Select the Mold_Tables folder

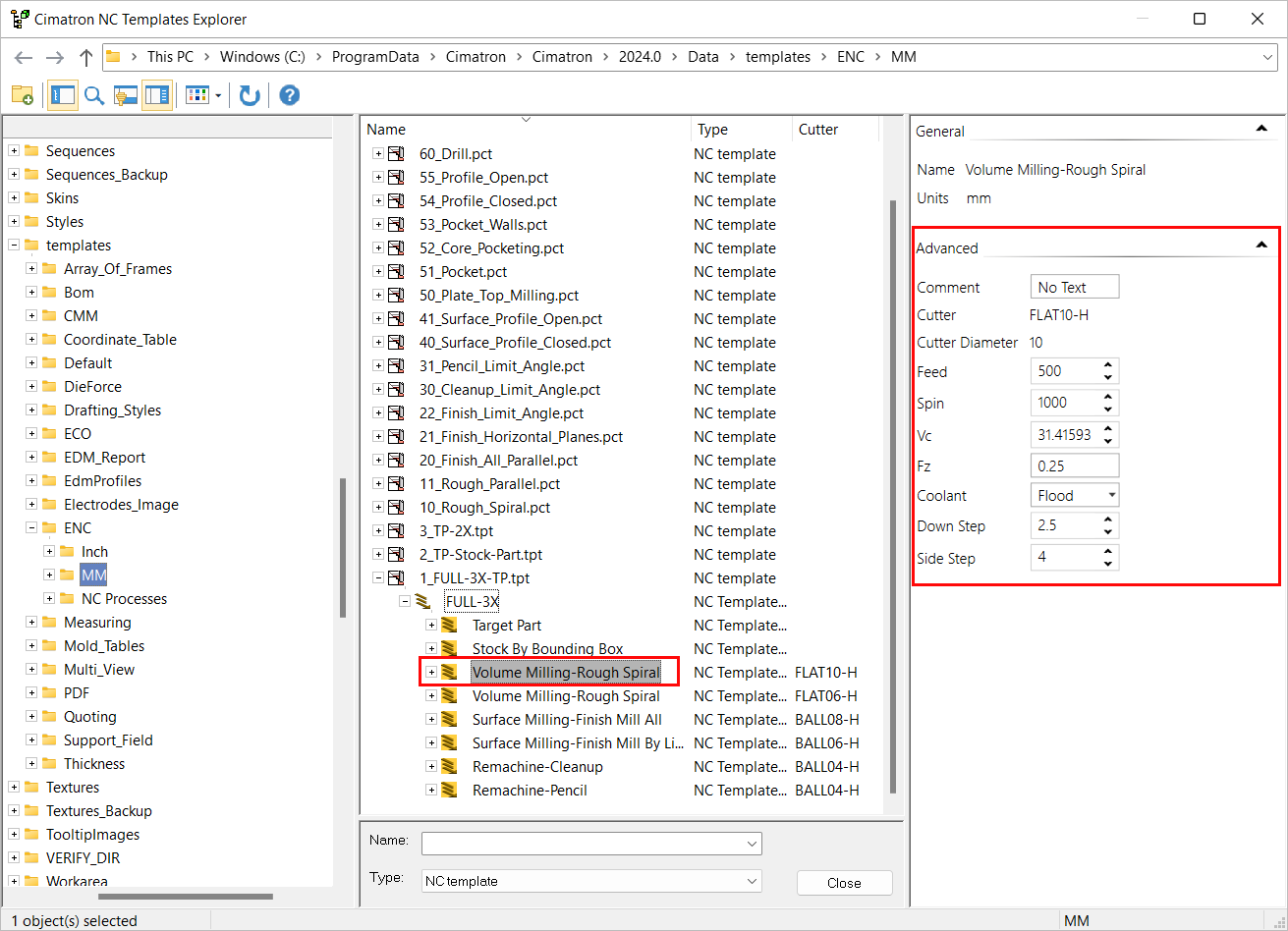tap(104, 646)
